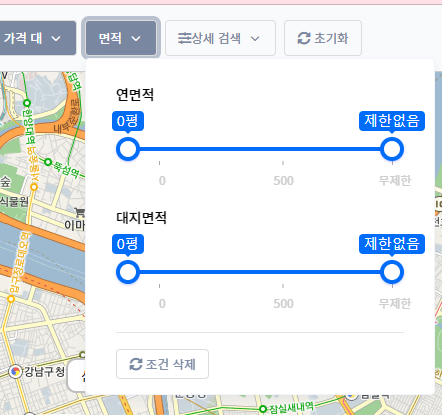The width and height of the screenshot is (442, 415).
Task: Click the sliders icon beside 상세 검색
Action: tap(184, 38)
